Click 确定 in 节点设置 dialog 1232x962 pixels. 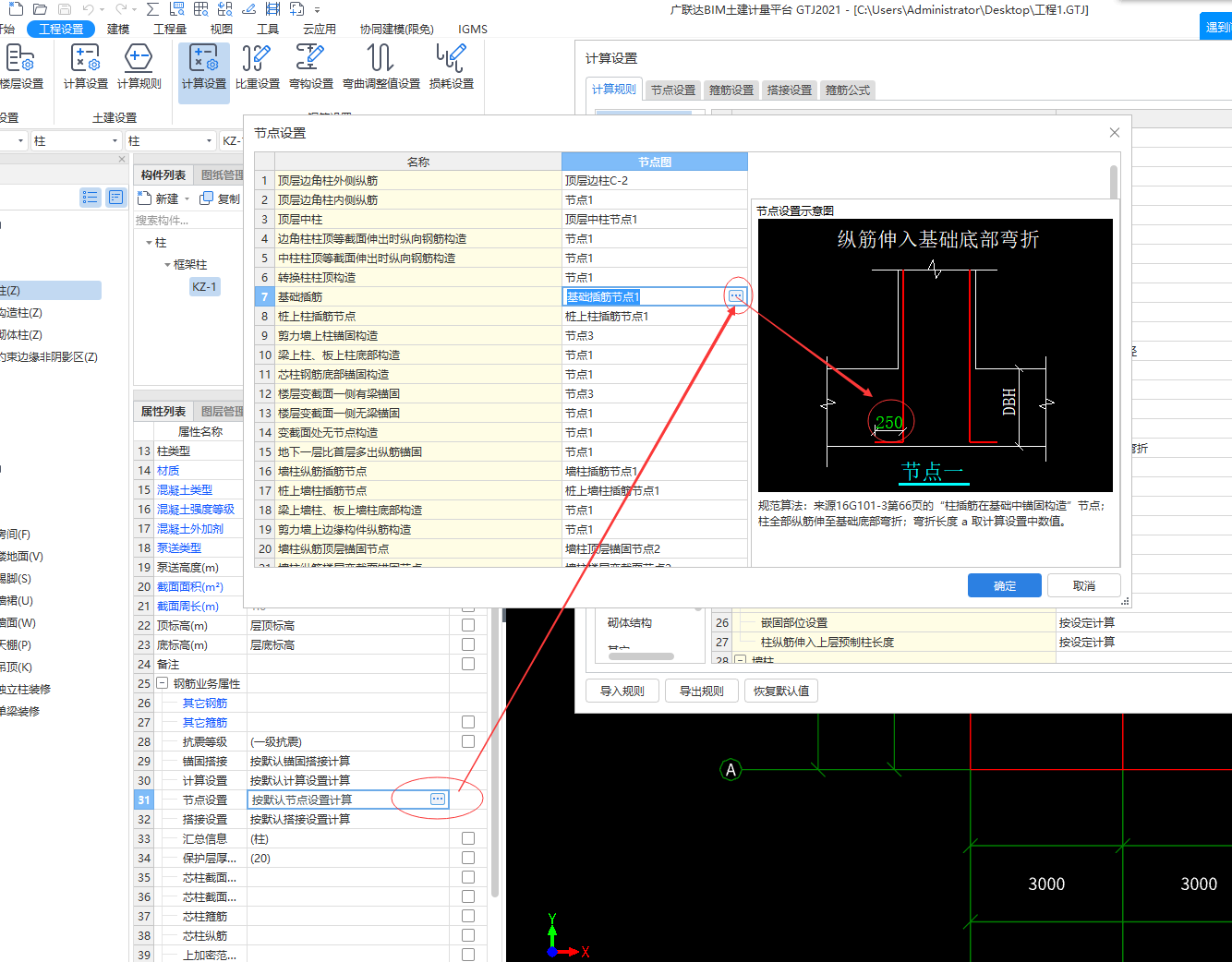point(1005,585)
